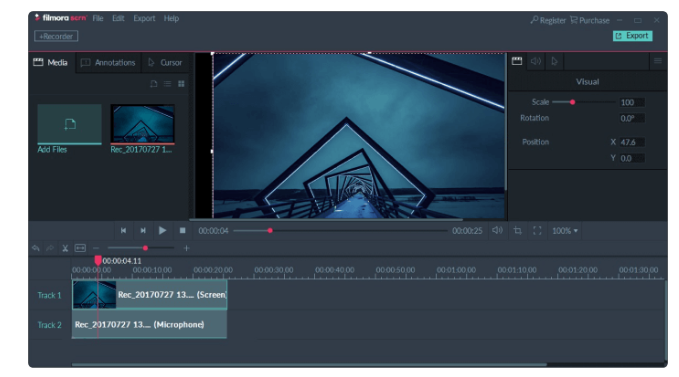
Task: Click the Position X value field
Action: (x=632, y=142)
